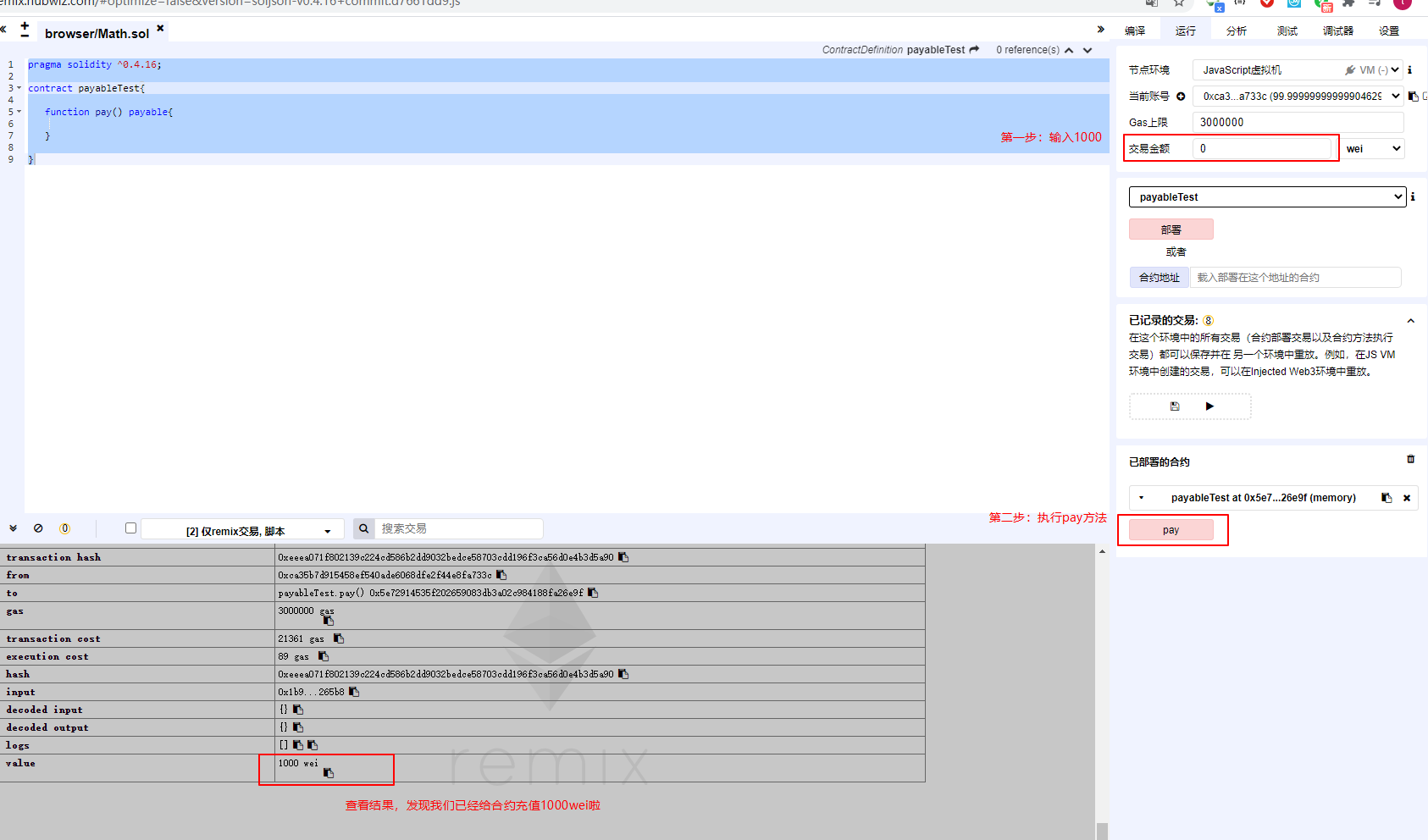Create a new file with plus icon
Viewport: 1428px width, 840px height.
click(25, 25)
